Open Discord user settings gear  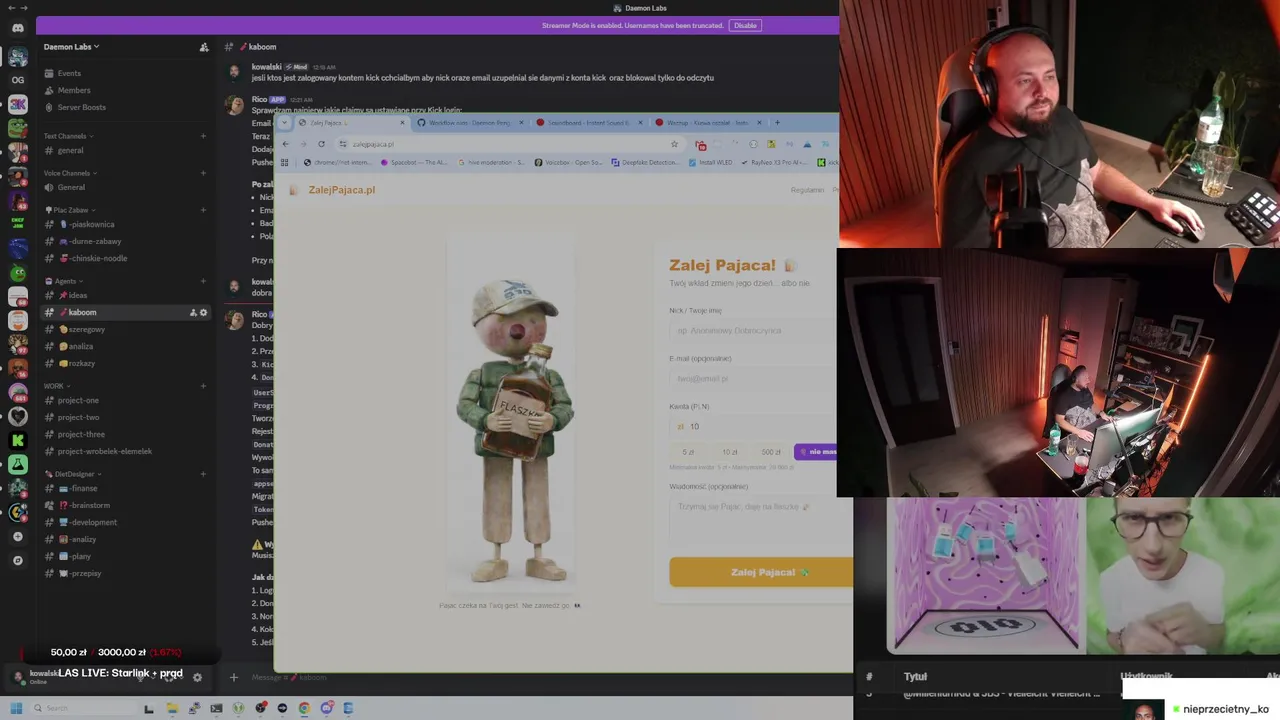point(197,677)
